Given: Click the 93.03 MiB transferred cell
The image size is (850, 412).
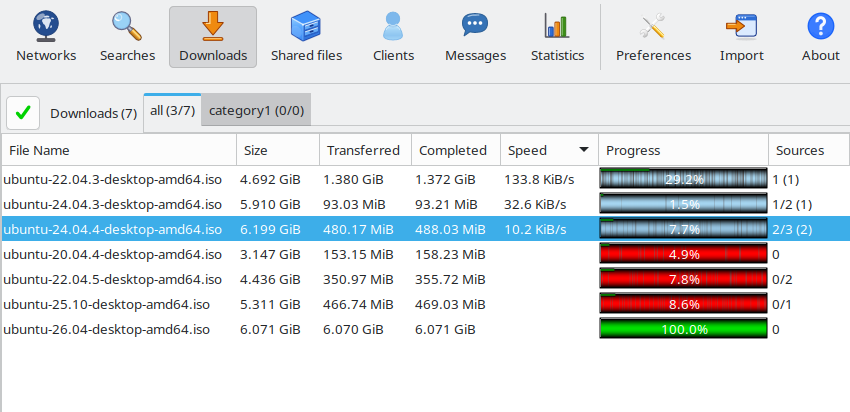Looking at the screenshot, I should (354, 204).
